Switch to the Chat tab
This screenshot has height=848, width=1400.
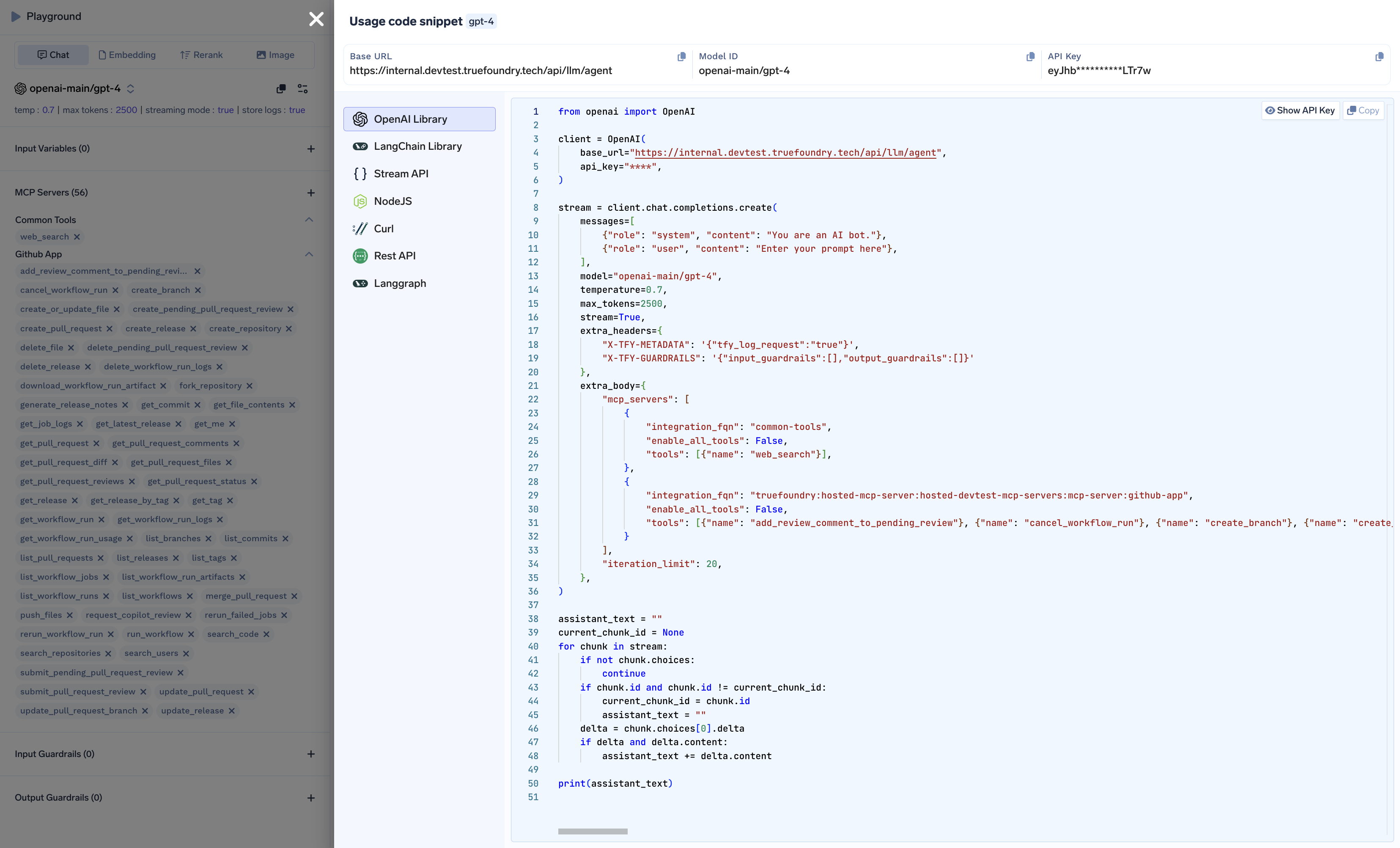tap(53, 55)
